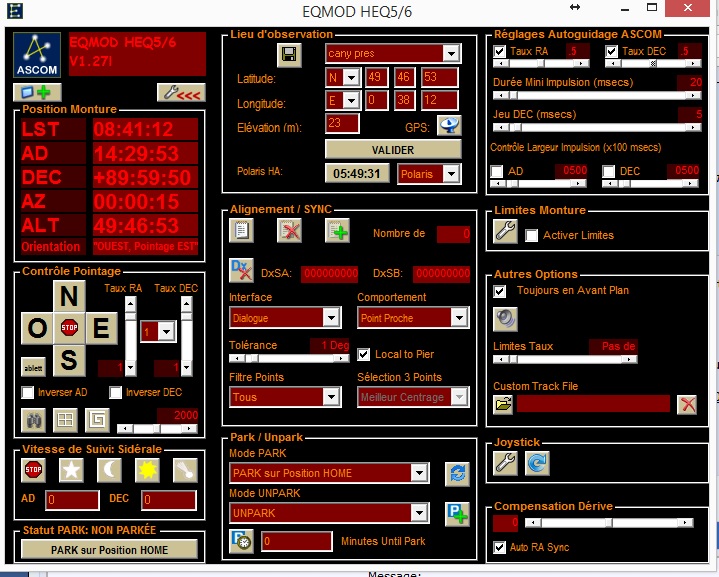Slew south with S button

pyautogui.click(x=69, y=360)
